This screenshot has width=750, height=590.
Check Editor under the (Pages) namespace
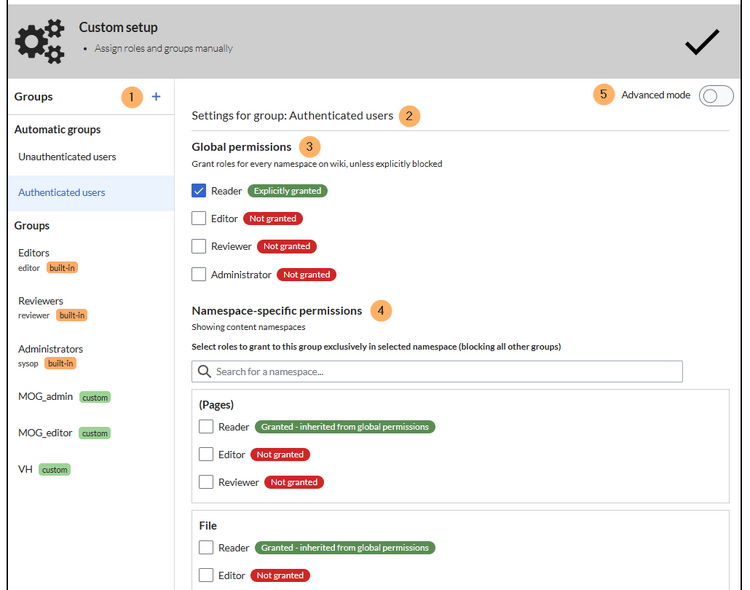click(x=206, y=455)
